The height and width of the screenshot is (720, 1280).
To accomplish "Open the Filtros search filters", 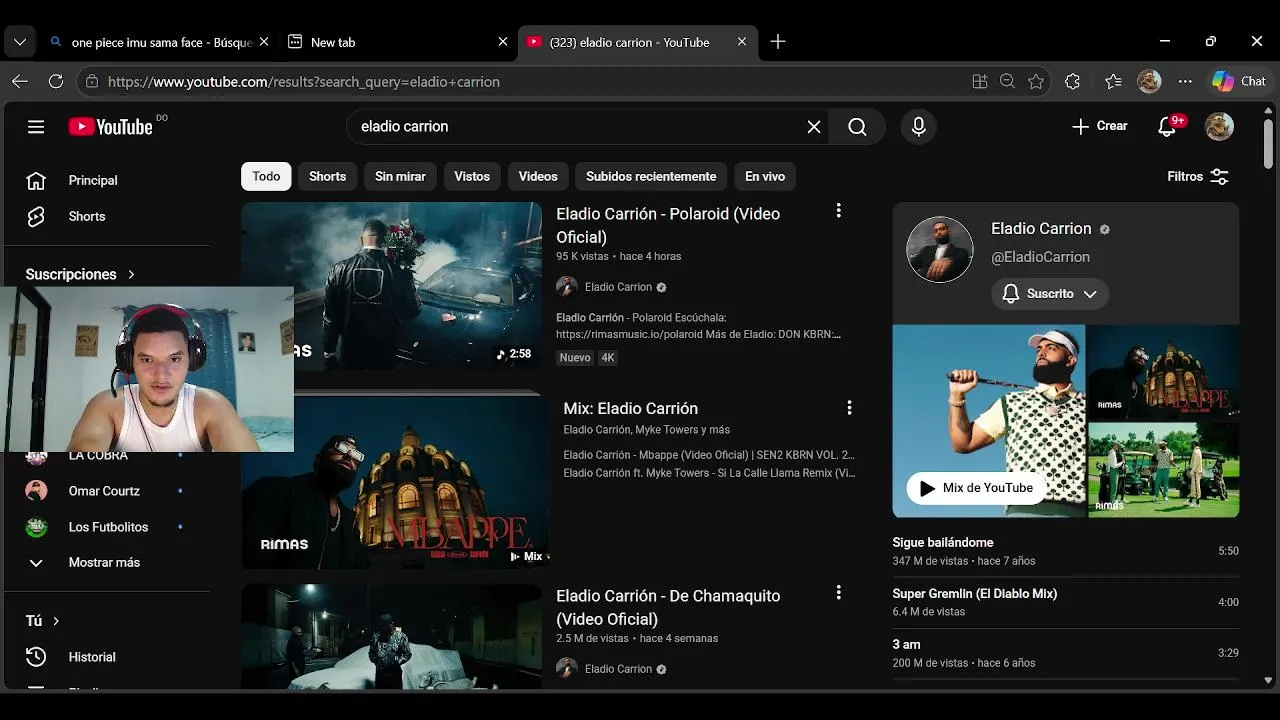I will pos(1197,176).
